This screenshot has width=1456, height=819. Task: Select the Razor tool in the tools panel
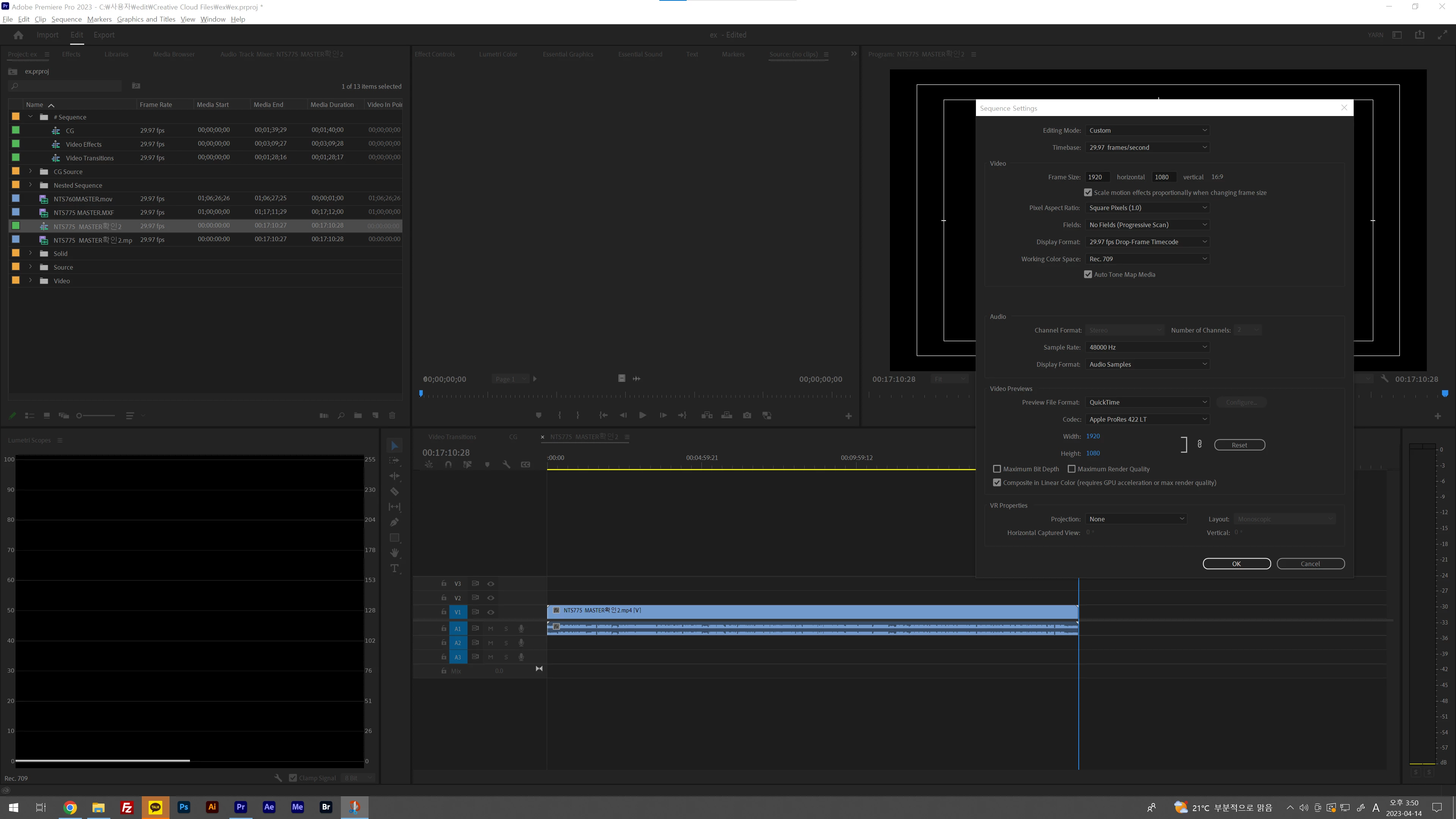(x=394, y=491)
